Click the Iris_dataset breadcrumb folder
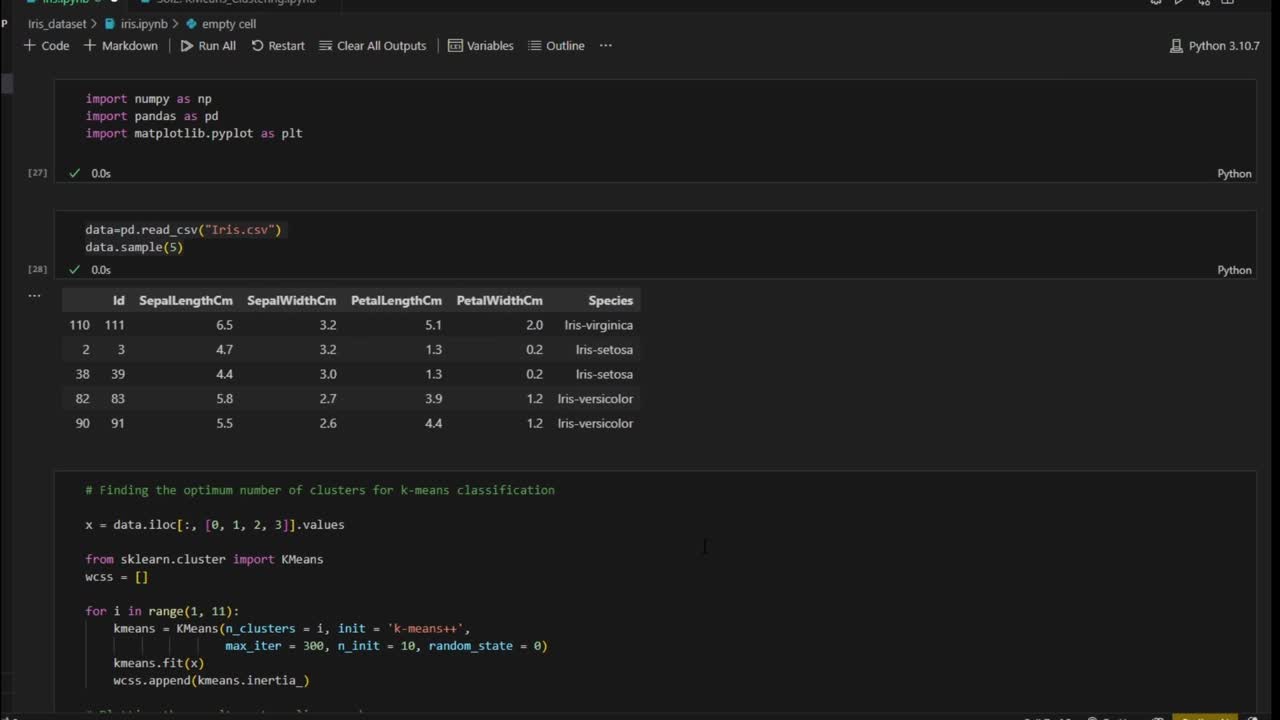Image resolution: width=1280 pixels, height=720 pixels. [56, 23]
